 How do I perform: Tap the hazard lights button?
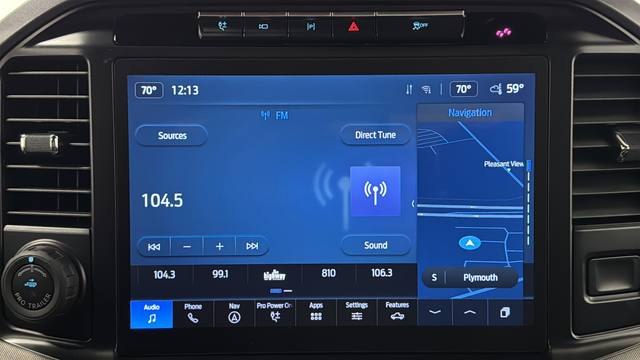coord(353,27)
